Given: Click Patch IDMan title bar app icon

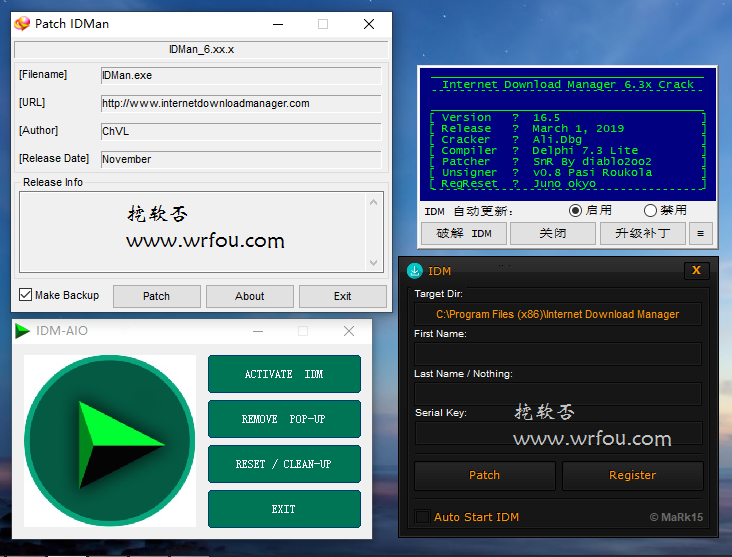Looking at the screenshot, I should click(x=22, y=23).
